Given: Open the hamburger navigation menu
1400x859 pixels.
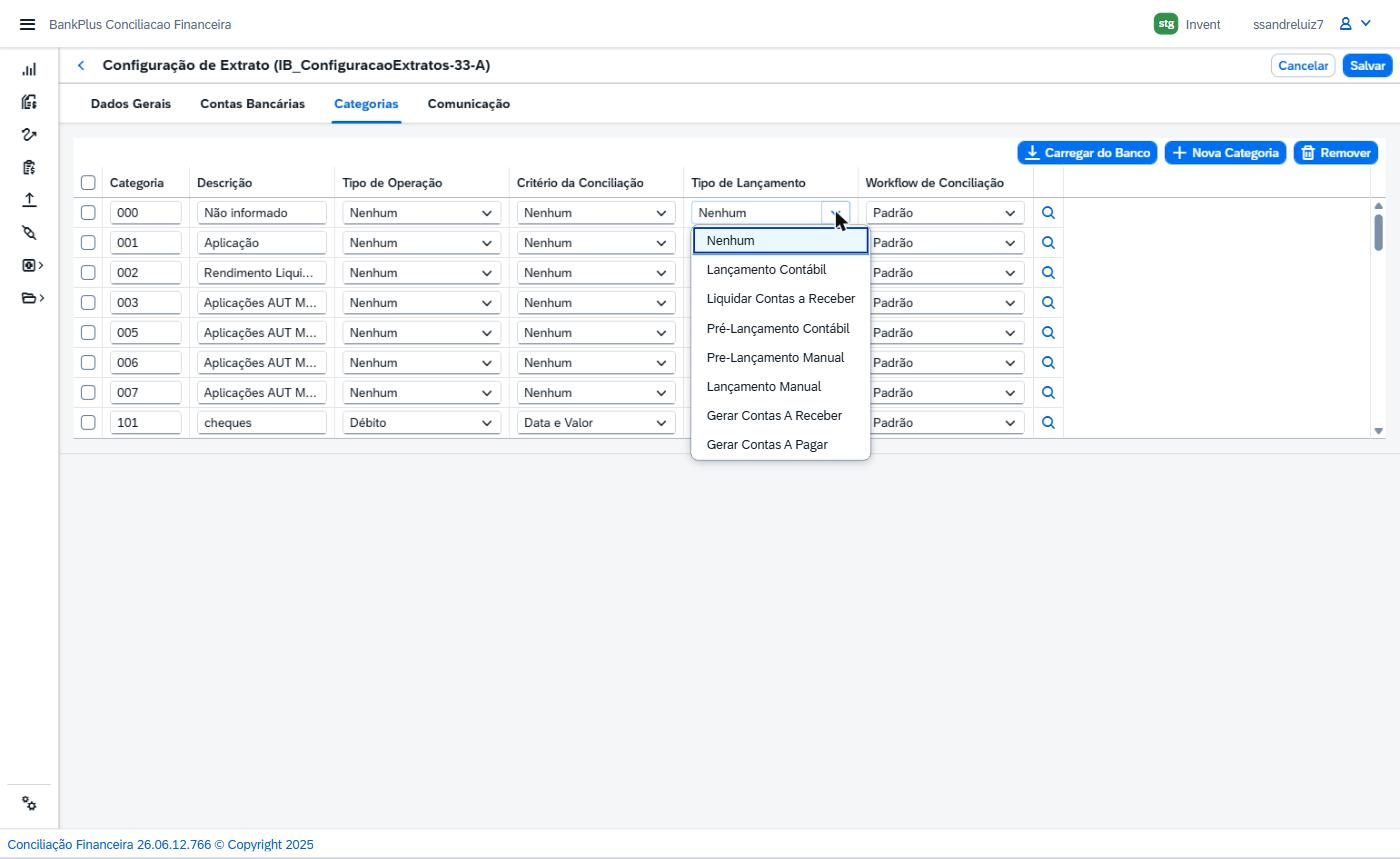Looking at the screenshot, I should click(27, 24).
